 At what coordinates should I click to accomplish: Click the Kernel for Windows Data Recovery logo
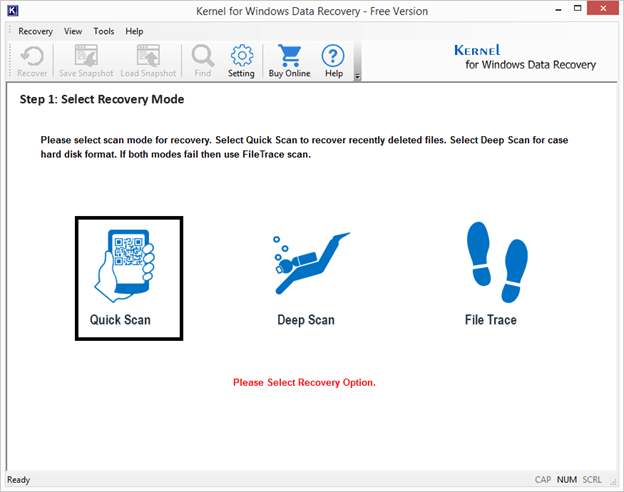(x=525, y=57)
